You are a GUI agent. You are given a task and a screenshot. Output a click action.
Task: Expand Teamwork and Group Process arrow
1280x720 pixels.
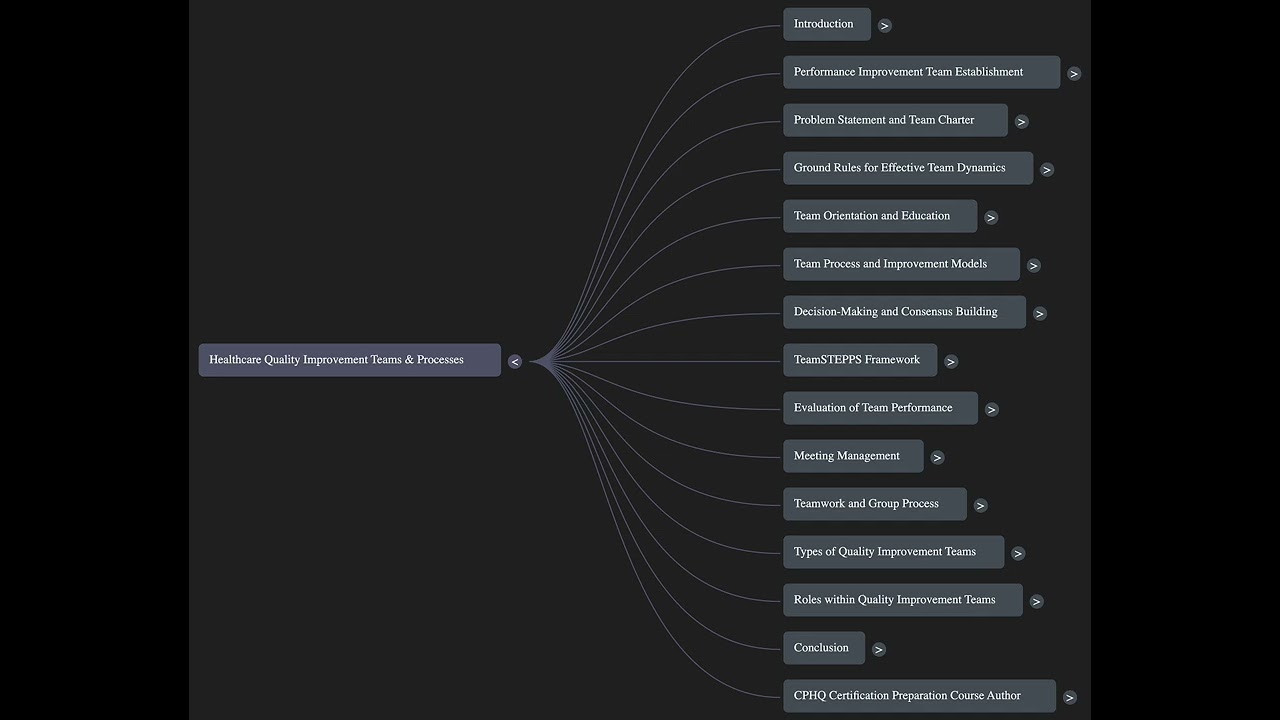tap(981, 506)
